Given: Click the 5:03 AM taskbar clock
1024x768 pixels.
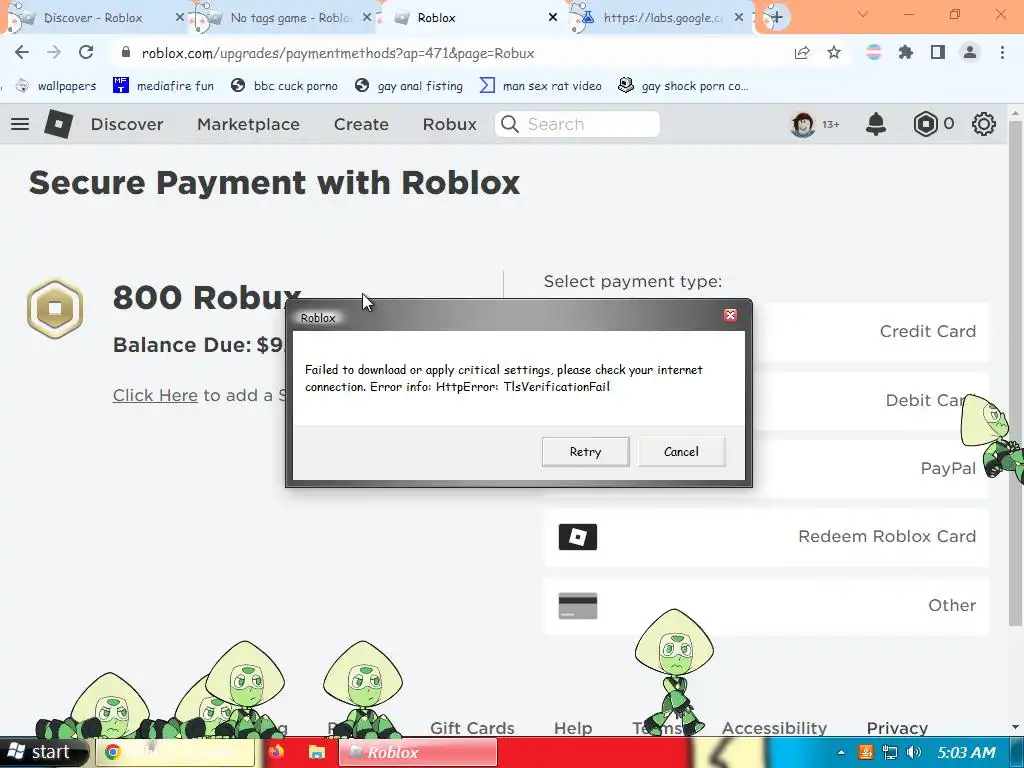Looking at the screenshot, I should click(966, 752).
